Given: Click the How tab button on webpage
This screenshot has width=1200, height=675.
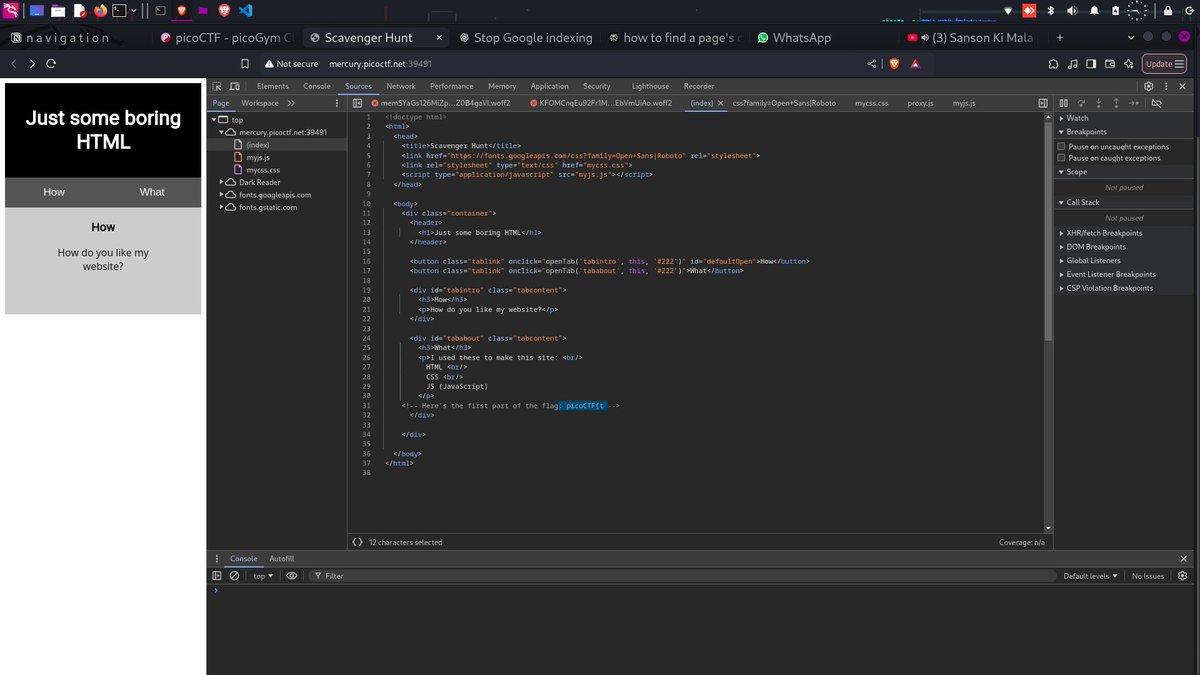Looking at the screenshot, I should (55, 192).
